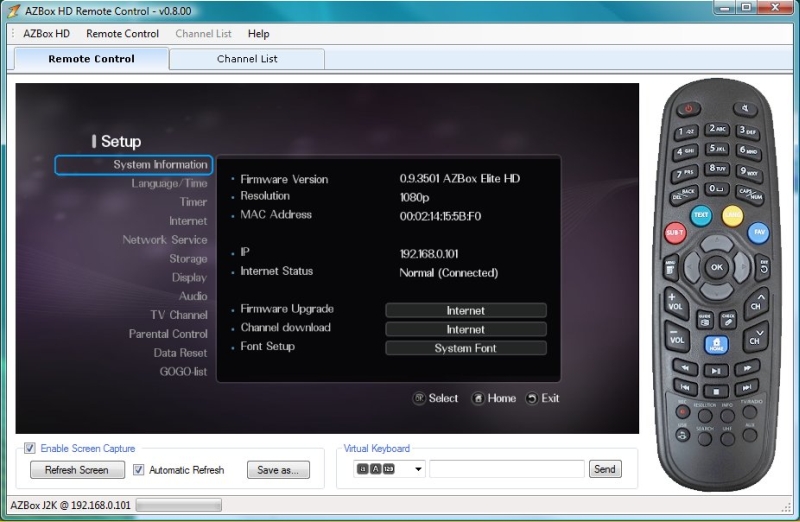This screenshot has width=800, height=522.
Task: Click System Information in the Setup list
Action: click(134, 165)
